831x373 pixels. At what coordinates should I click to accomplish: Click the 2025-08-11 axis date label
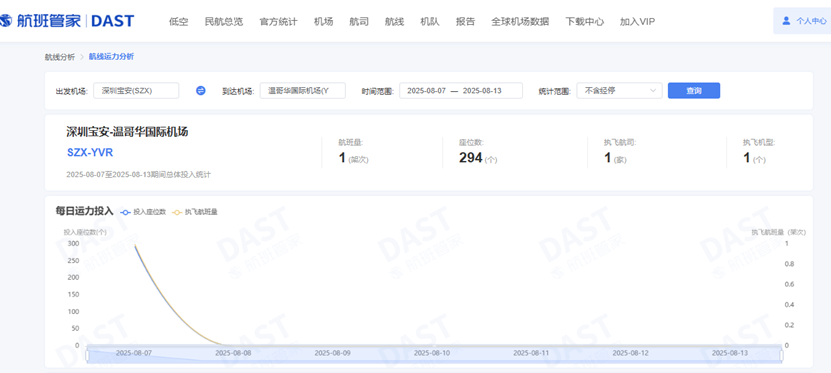coord(532,352)
